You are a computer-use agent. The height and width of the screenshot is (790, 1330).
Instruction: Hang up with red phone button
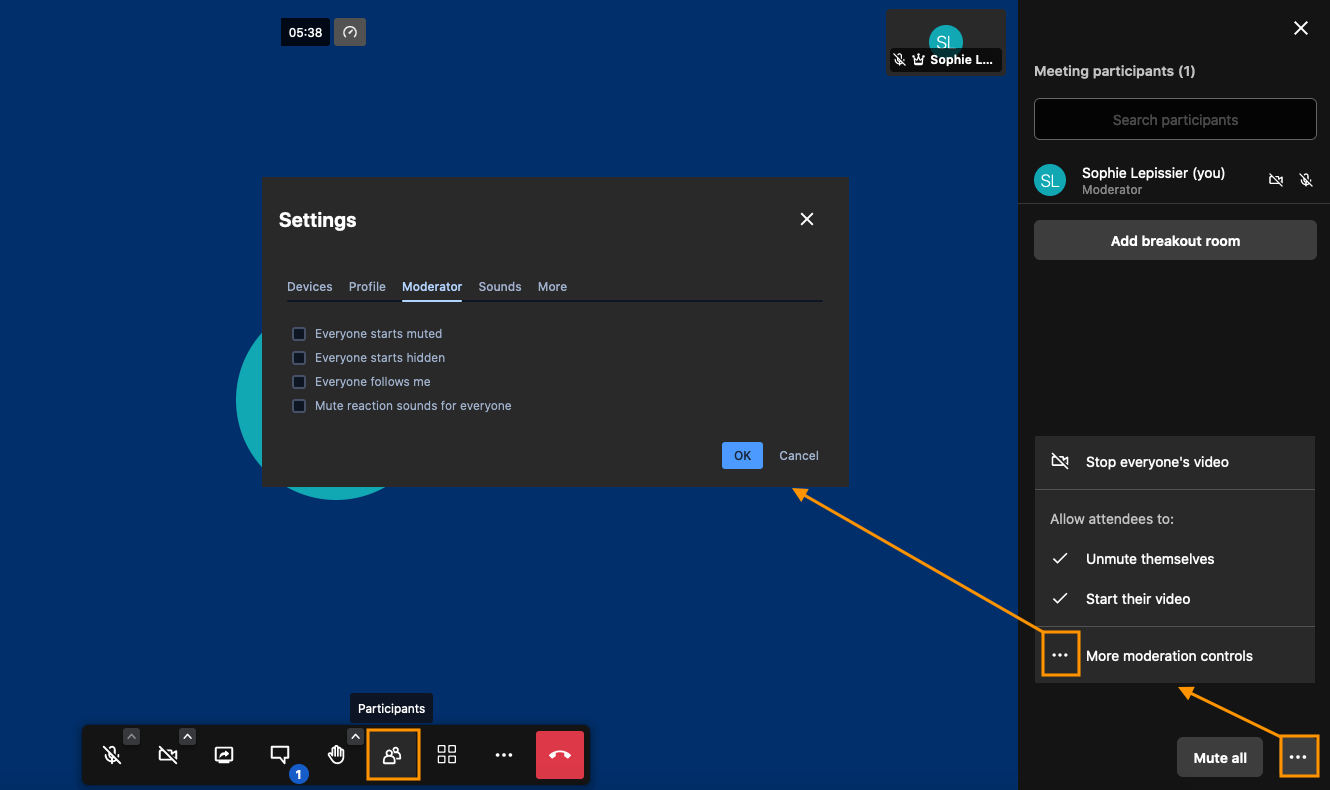(559, 755)
